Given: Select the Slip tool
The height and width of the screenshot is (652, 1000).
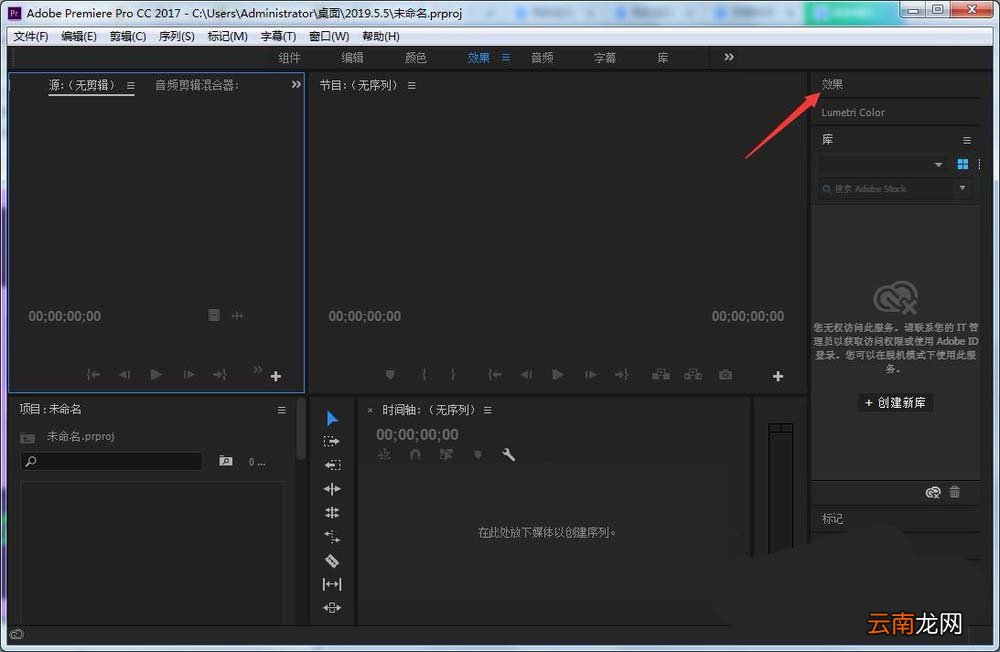Looking at the screenshot, I should point(332,584).
